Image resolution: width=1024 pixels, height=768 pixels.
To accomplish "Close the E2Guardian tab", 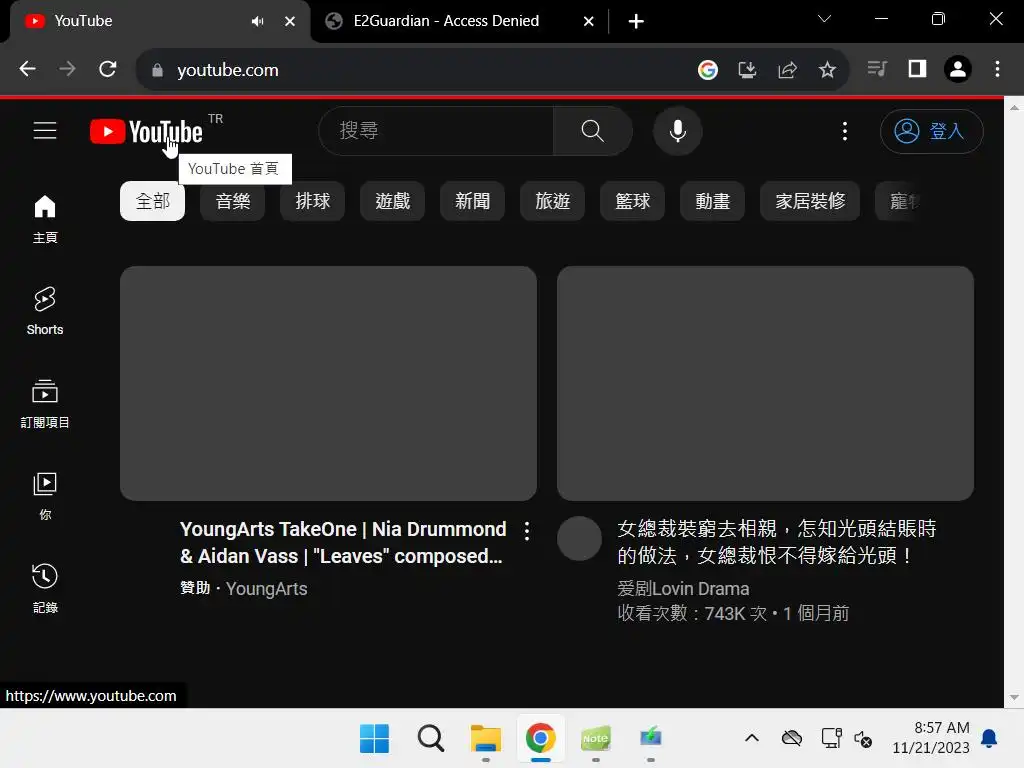I will pyautogui.click(x=588, y=22).
